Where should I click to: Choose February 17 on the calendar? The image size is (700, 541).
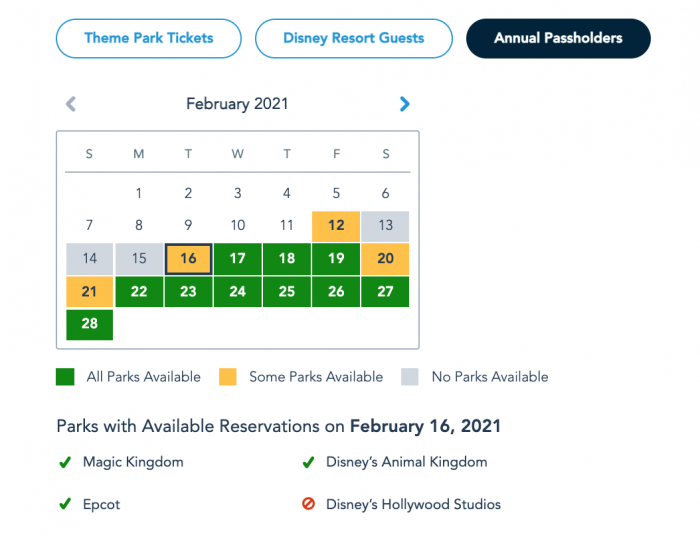[237, 259]
